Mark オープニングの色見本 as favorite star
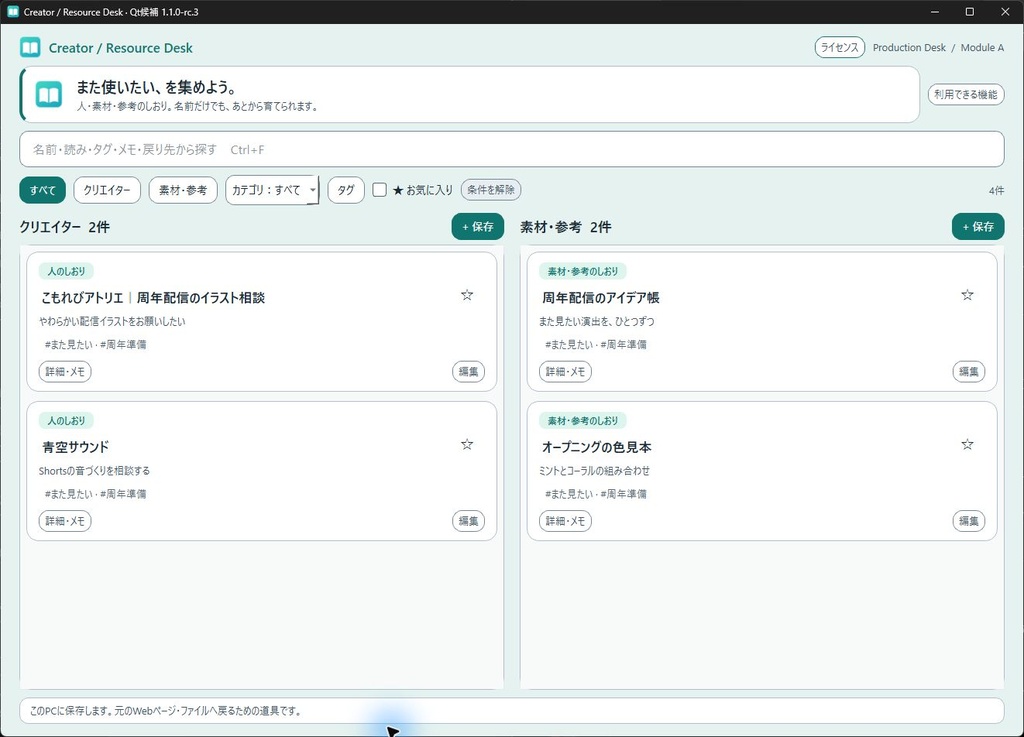The width and height of the screenshot is (1024, 737). [x=967, y=445]
